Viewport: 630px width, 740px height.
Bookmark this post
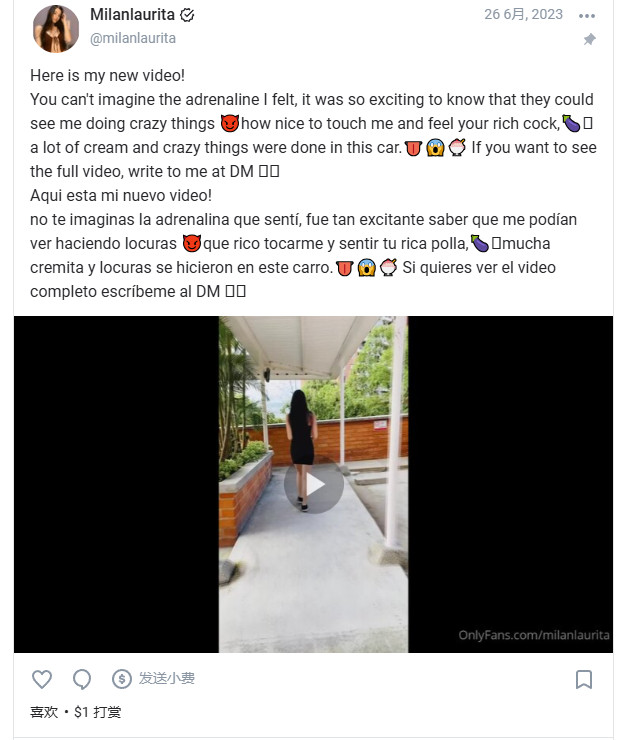[584, 680]
